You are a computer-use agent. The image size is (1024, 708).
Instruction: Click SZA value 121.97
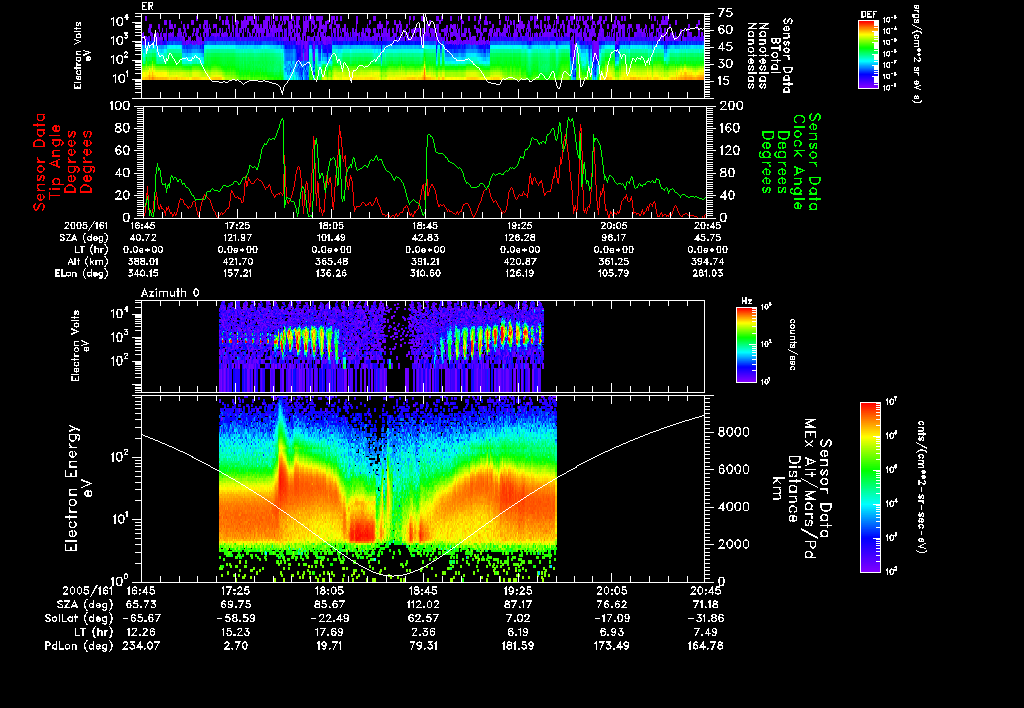click(x=237, y=238)
